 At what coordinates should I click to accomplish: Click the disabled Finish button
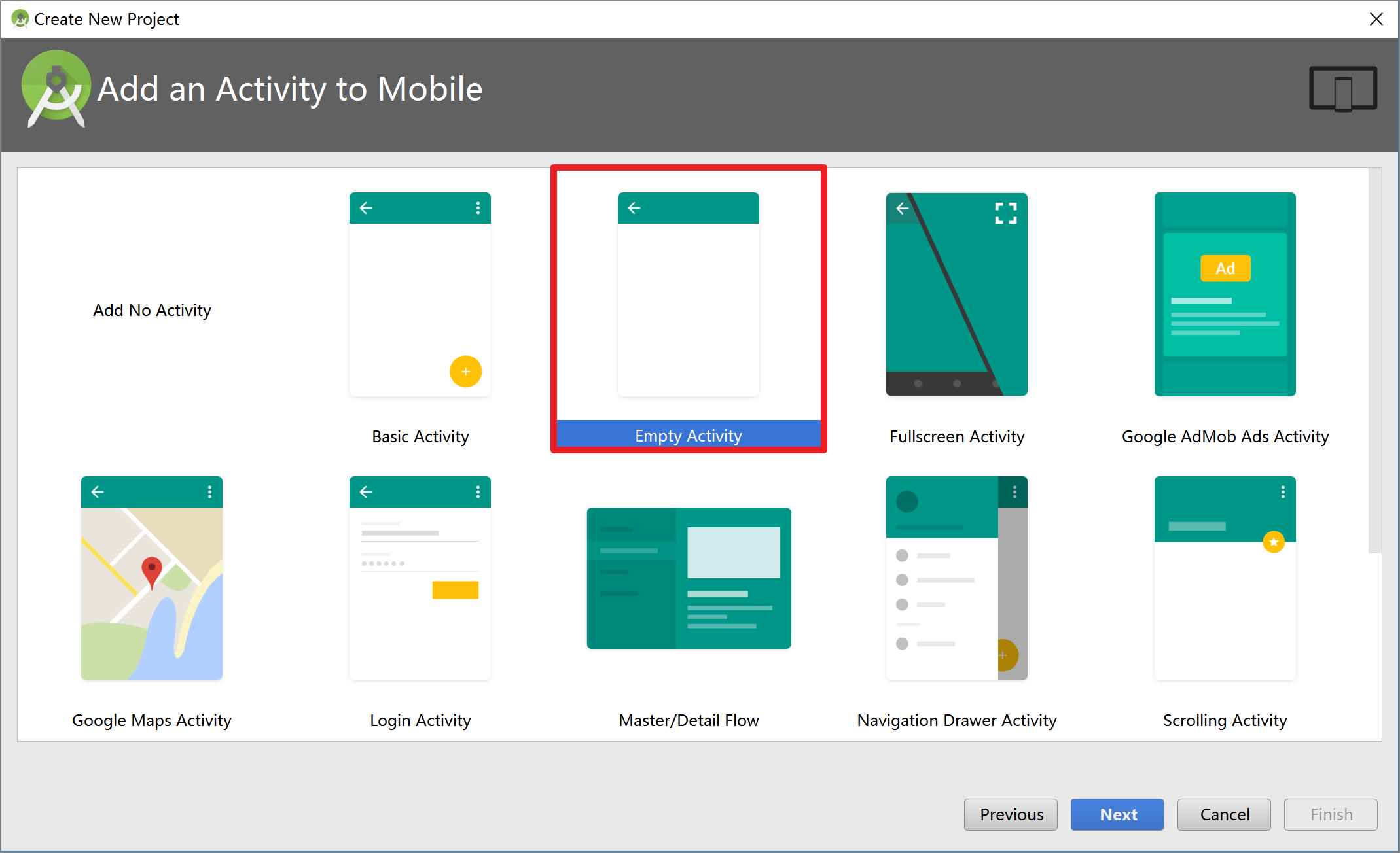point(1331,814)
